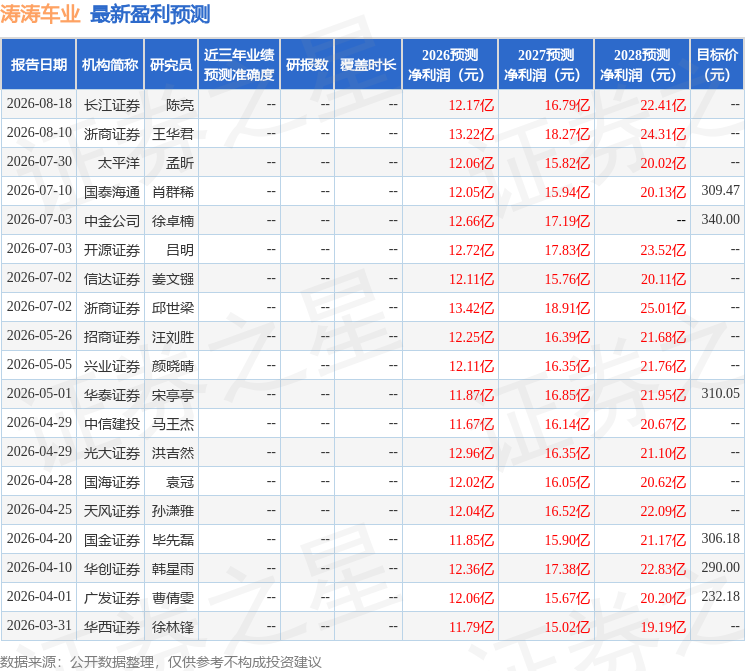
Task: Select the 天风证券 institution cell
Action: (x=112, y=511)
